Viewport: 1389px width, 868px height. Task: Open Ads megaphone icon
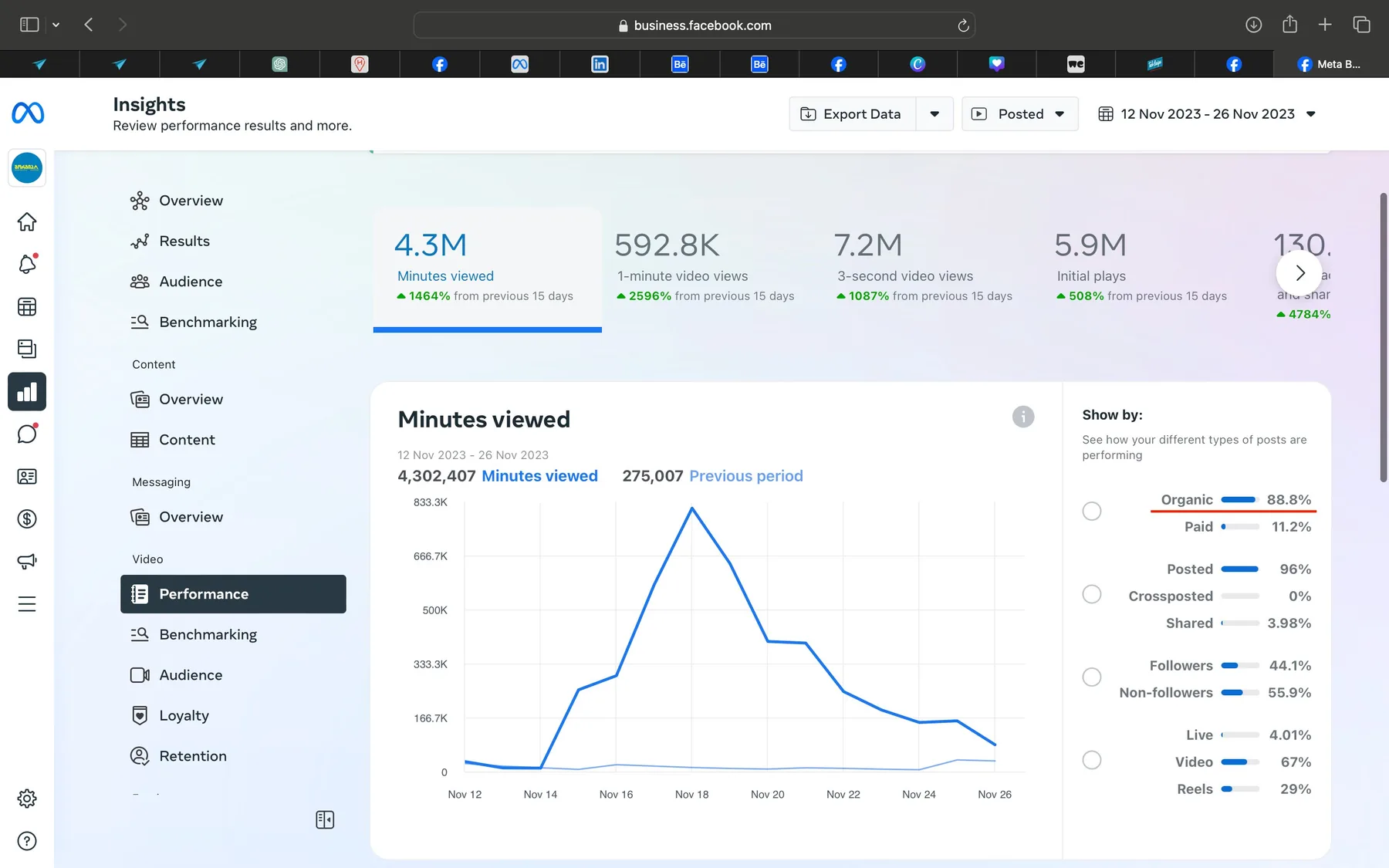tap(27, 561)
